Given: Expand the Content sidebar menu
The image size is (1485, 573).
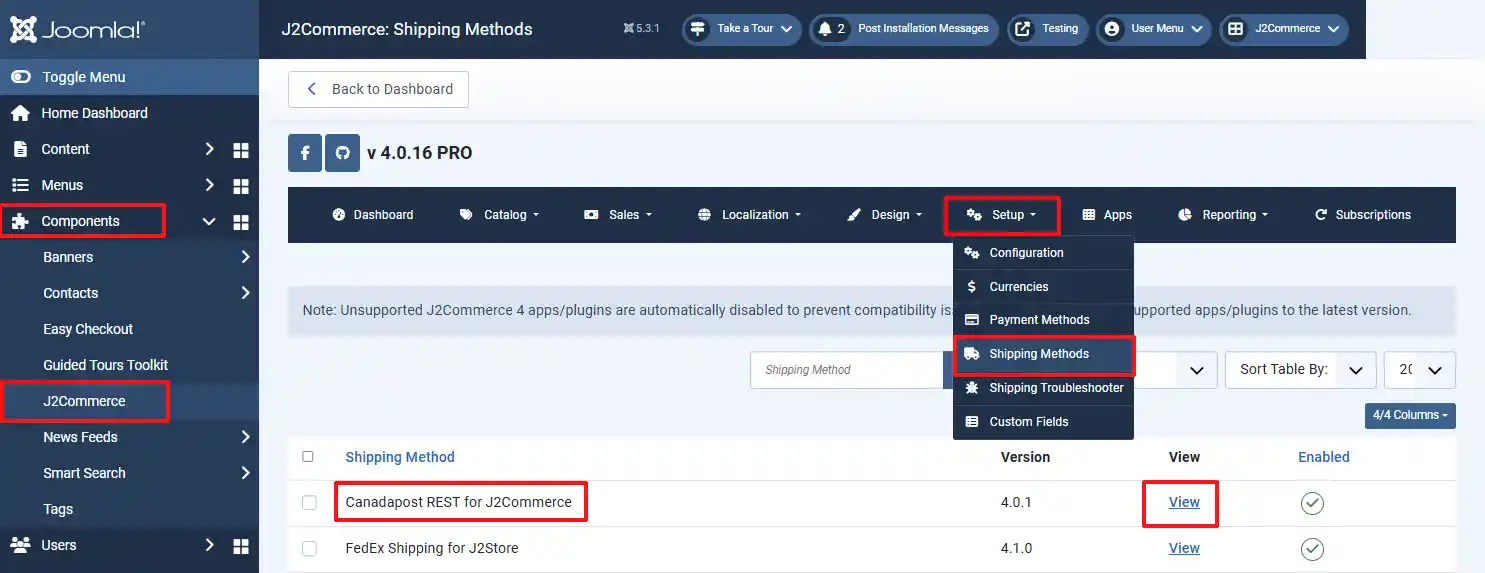Looking at the screenshot, I should pyautogui.click(x=209, y=149).
